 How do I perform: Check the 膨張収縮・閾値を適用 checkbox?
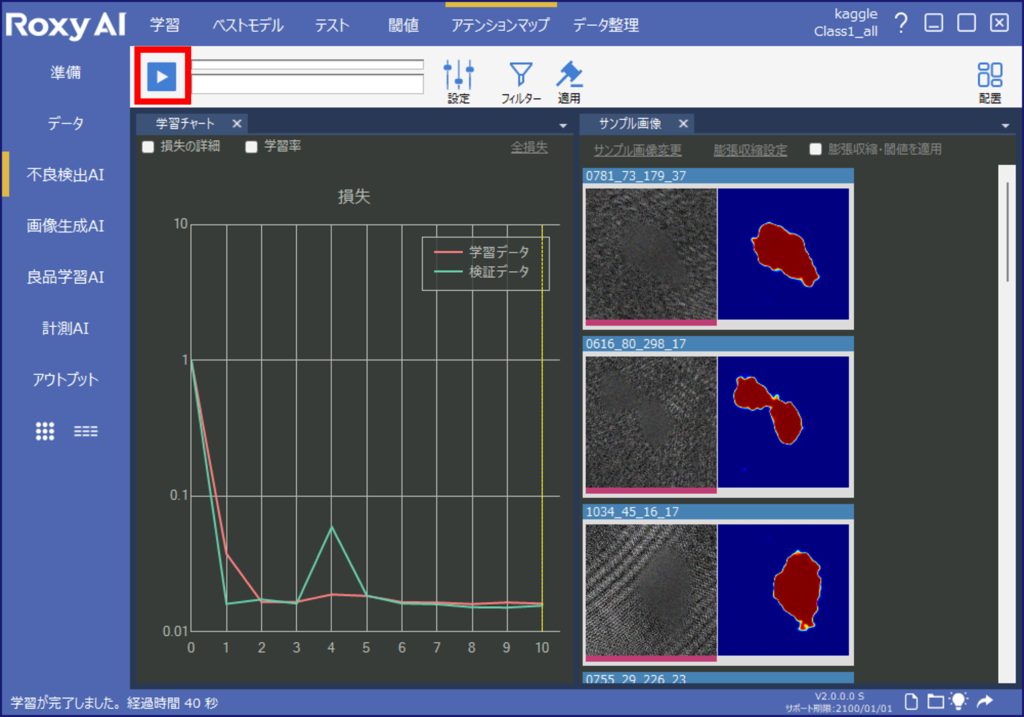[x=815, y=149]
